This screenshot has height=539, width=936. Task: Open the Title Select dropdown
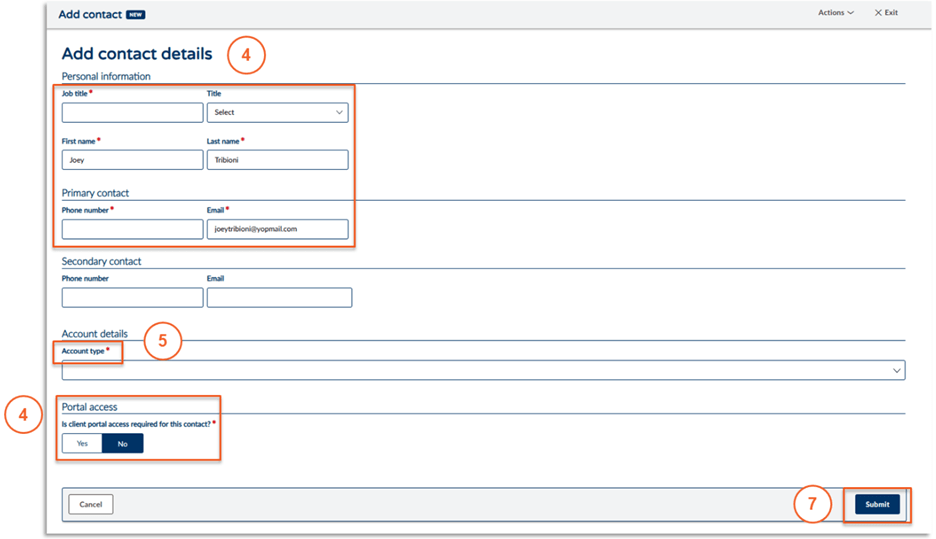coord(277,113)
